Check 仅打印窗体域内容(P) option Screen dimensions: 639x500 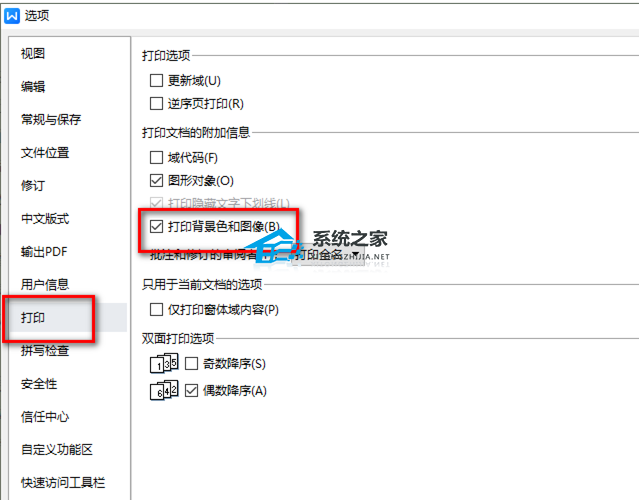pyautogui.click(x=156, y=310)
